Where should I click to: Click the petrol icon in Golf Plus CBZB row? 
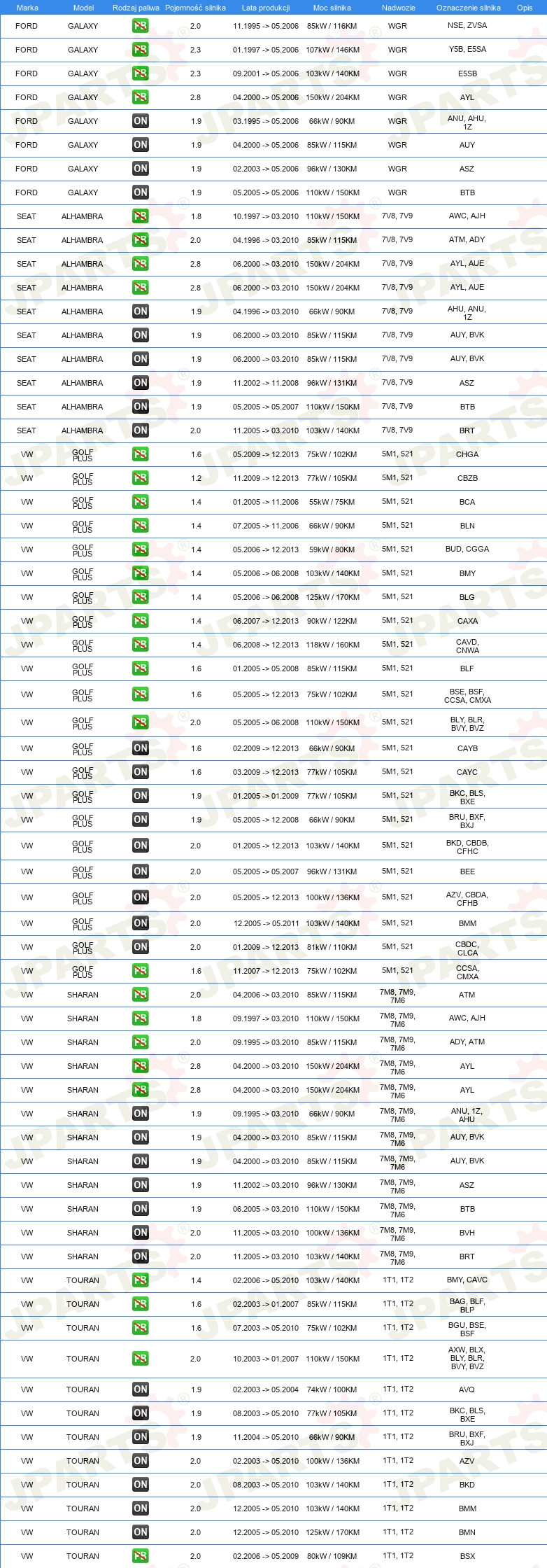pos(141,478)
